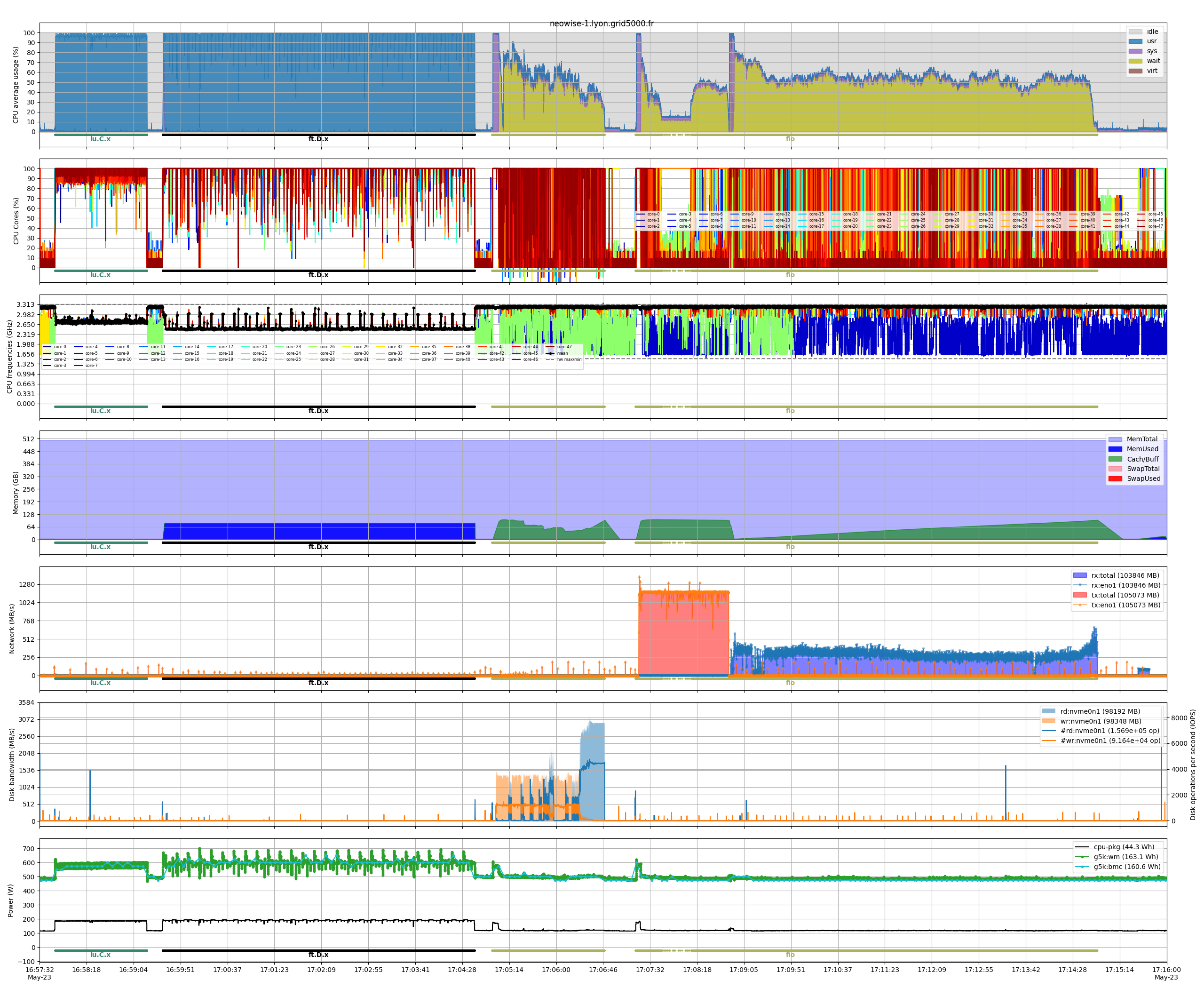Image resolution: width=1204 pixels, height=988 pixels.
Task: Click the 17:07:32 time axis tick label
Action: (650, 970)
